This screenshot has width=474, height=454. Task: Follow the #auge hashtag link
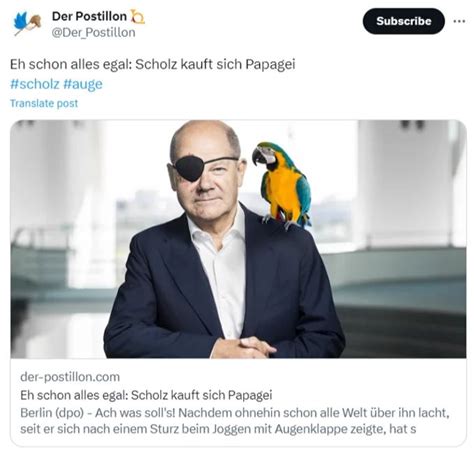(83, 84)
